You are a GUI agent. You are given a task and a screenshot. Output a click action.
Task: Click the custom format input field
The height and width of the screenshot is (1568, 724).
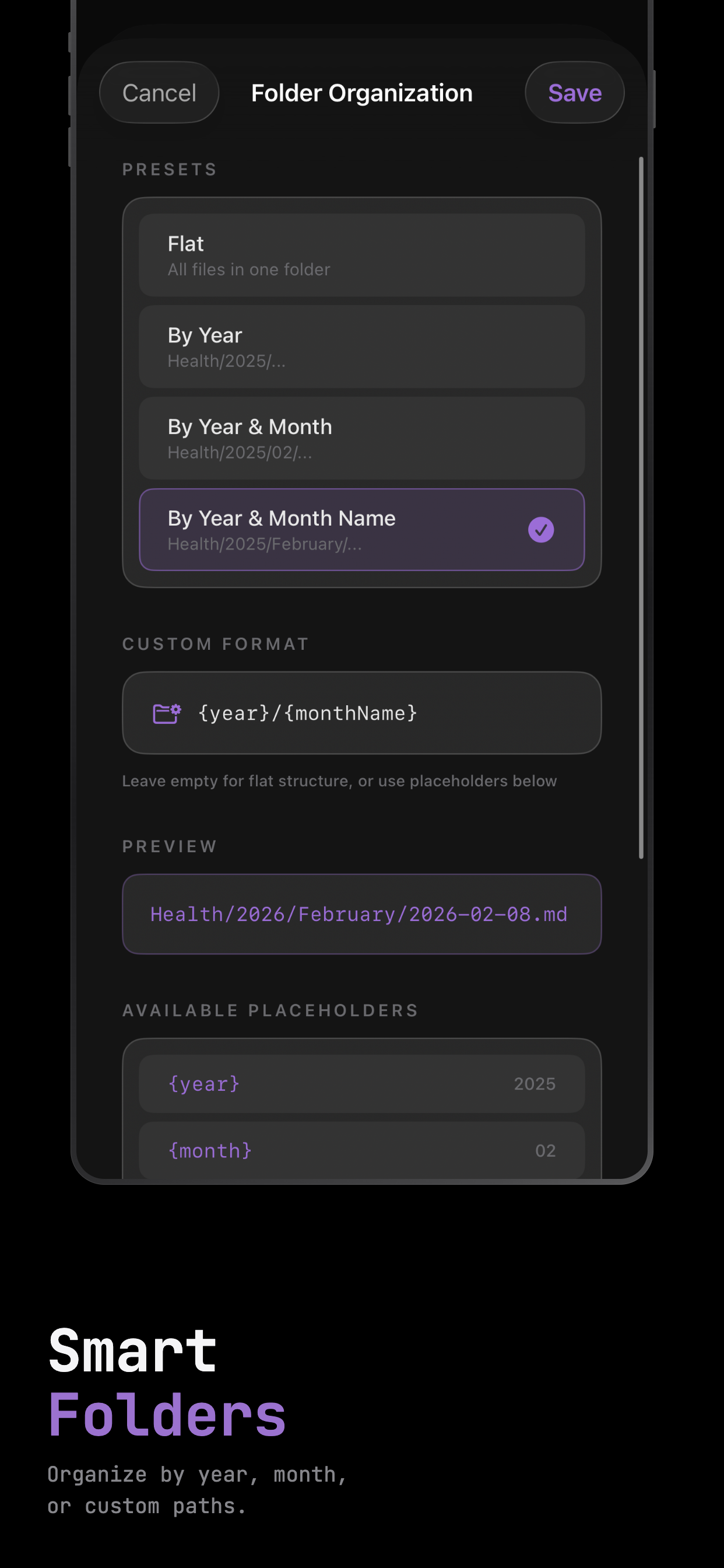pos(361,712)
